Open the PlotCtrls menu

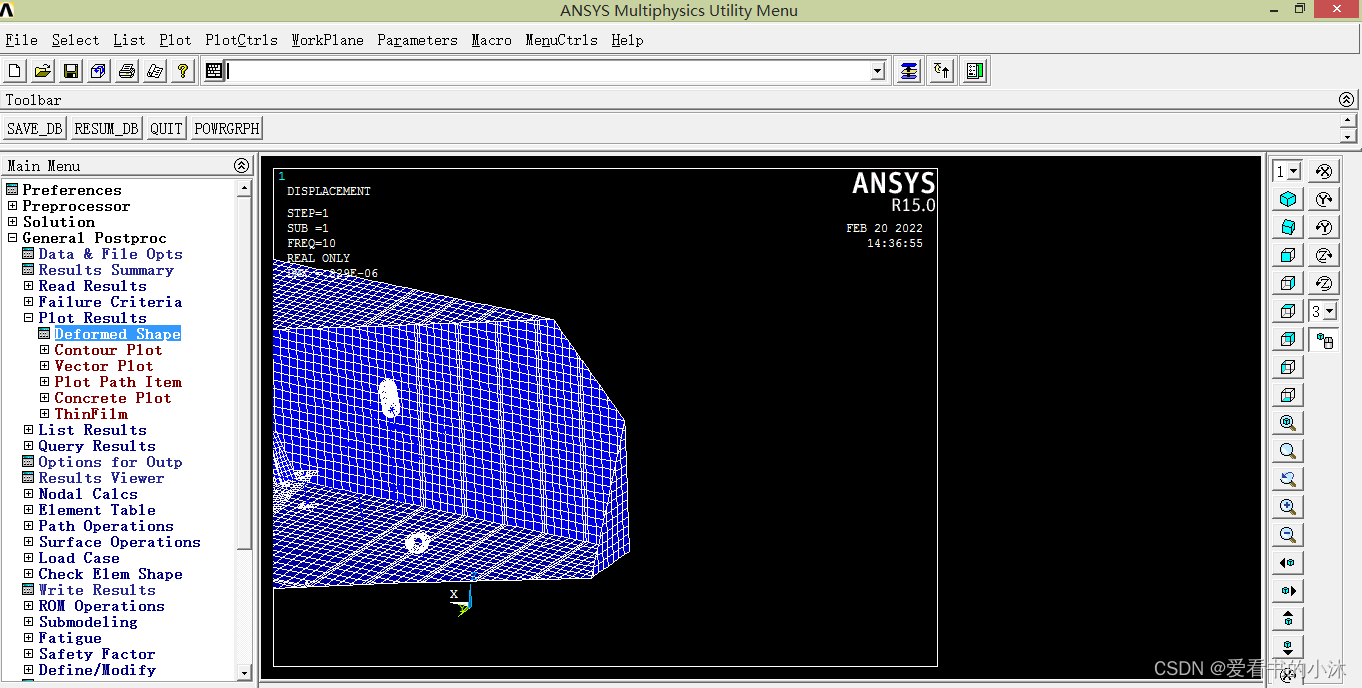coord(241,40)
